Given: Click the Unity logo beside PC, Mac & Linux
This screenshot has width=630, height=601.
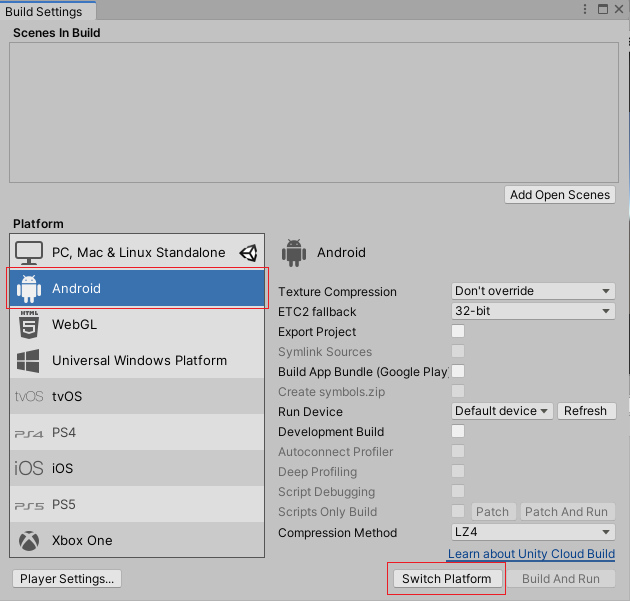Looking at the screenshot, I should click(249, 253).
